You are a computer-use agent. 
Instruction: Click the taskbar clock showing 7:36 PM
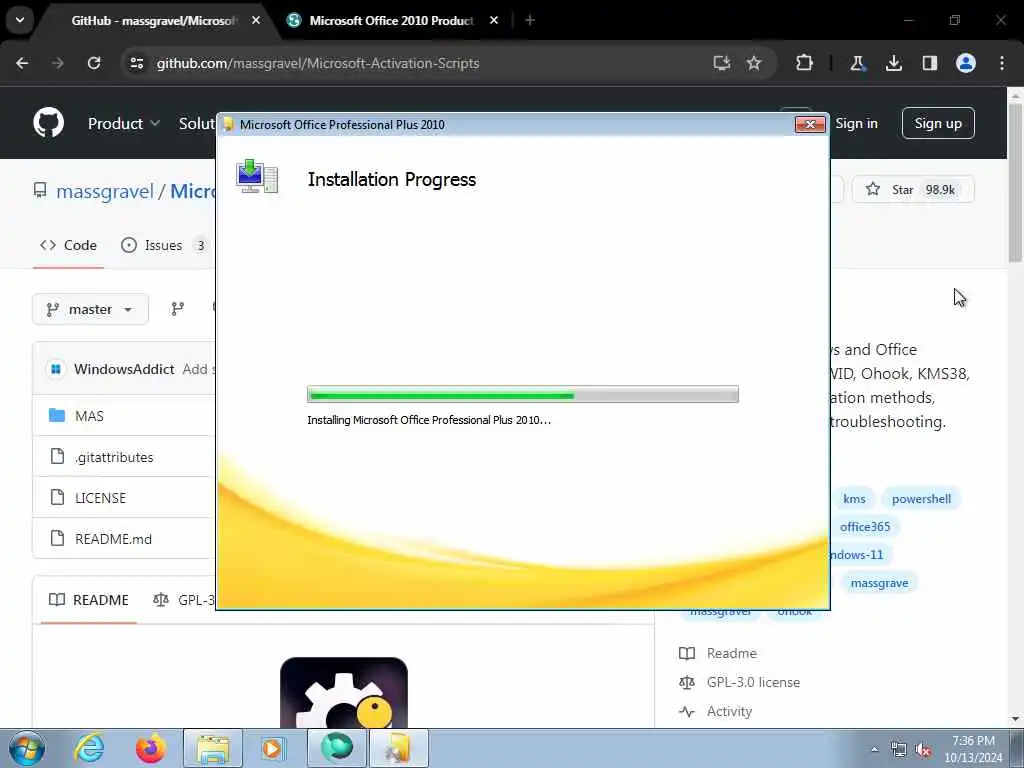click(x=973, y=749)
